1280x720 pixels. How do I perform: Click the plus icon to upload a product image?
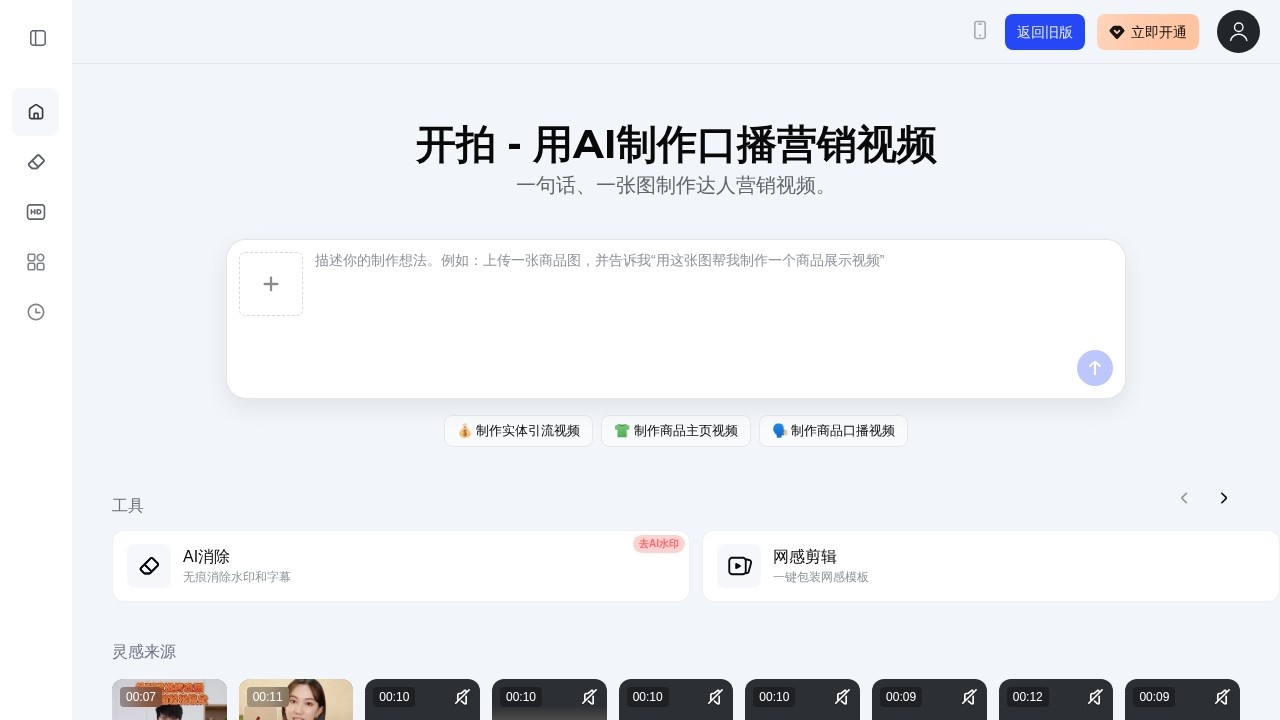(x=271, y=284)
